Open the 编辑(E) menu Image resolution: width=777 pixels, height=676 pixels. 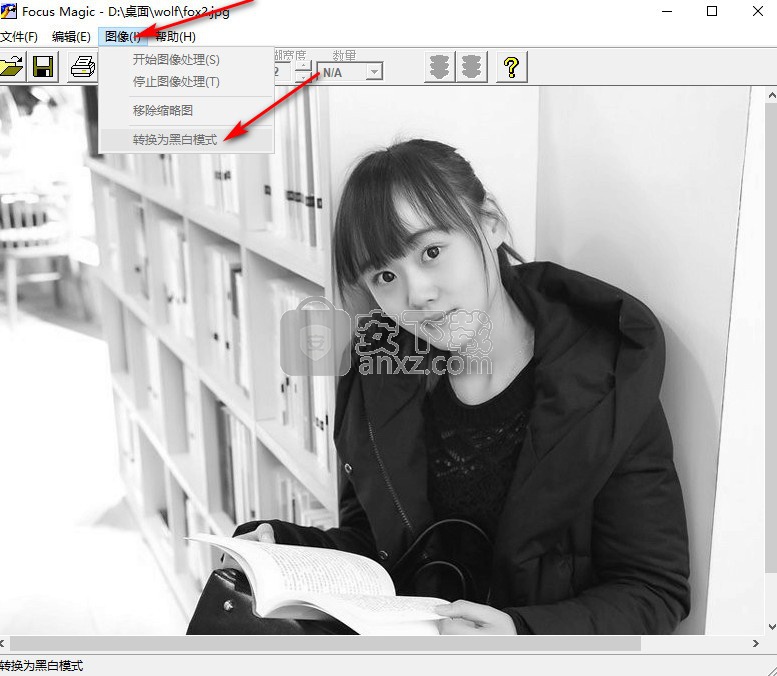(71, 36)
